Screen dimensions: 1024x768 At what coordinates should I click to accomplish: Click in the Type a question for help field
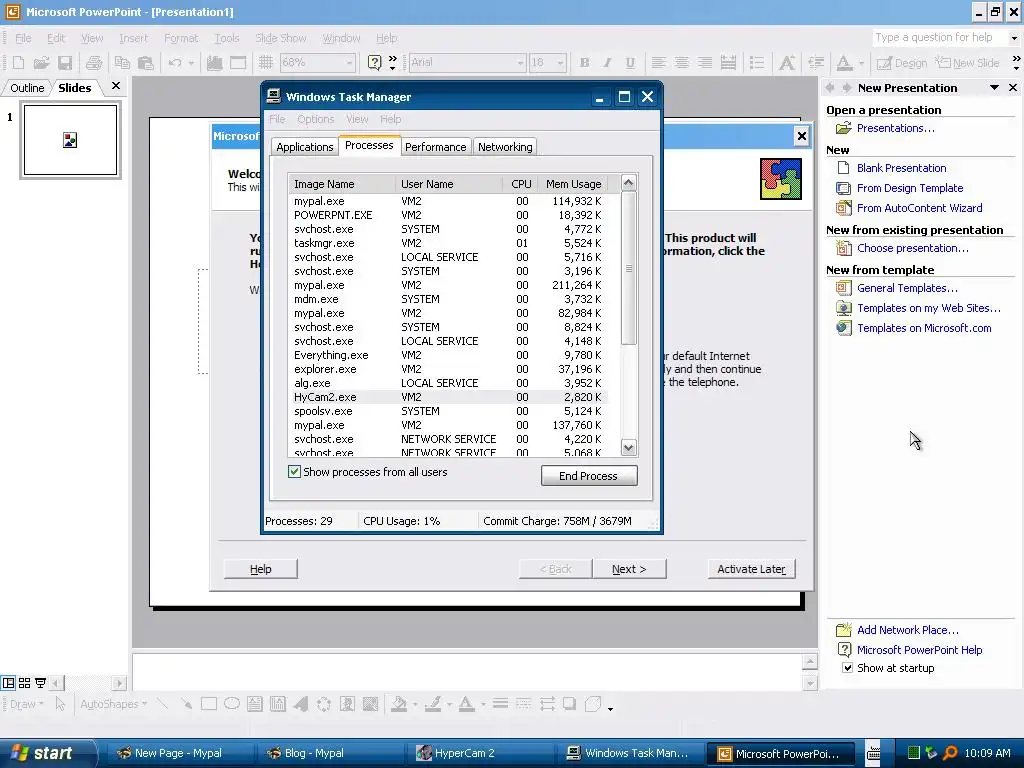(x=940, y=38)
